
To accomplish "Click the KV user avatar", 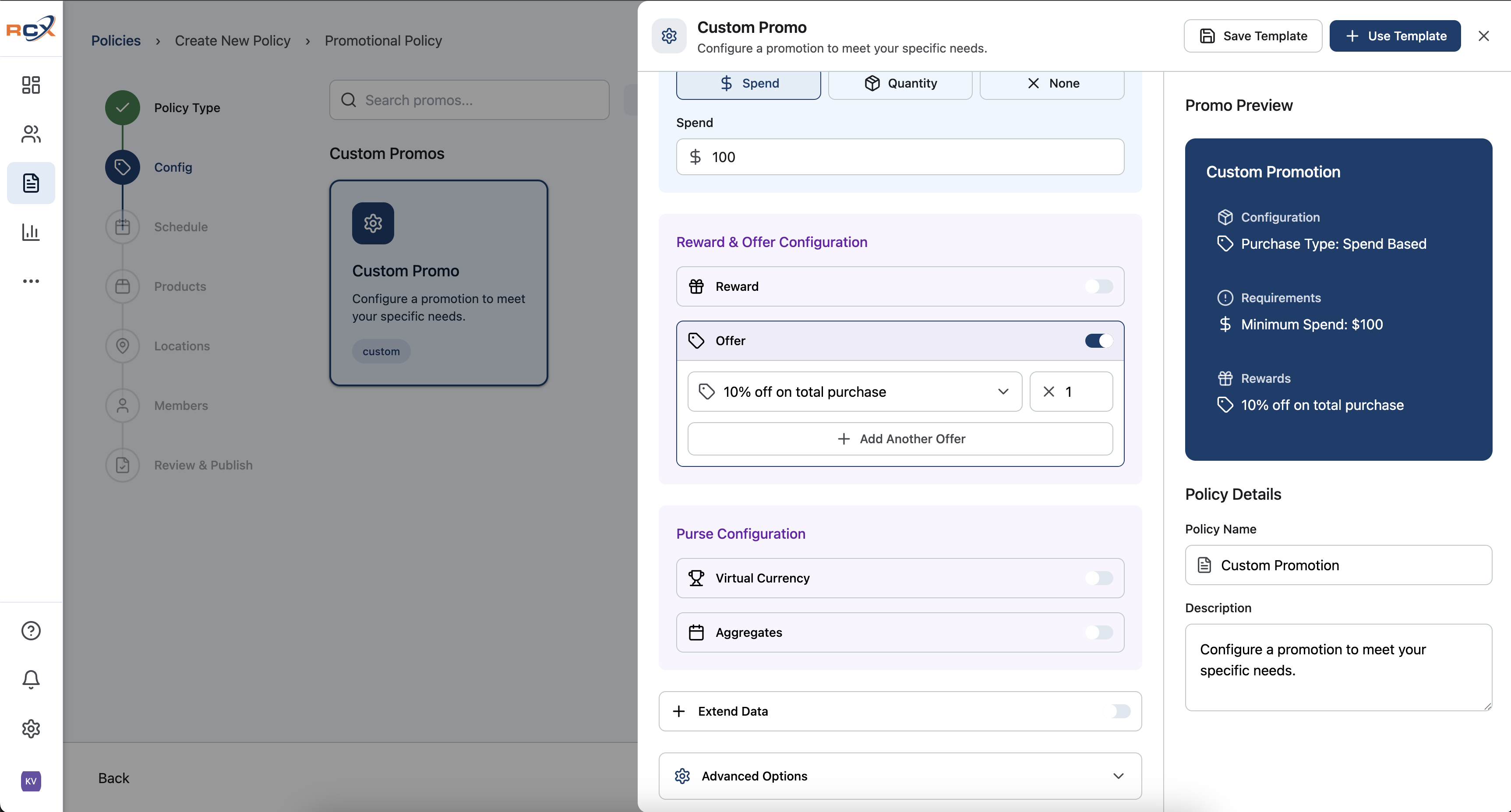I will click(x=31, y=781).
